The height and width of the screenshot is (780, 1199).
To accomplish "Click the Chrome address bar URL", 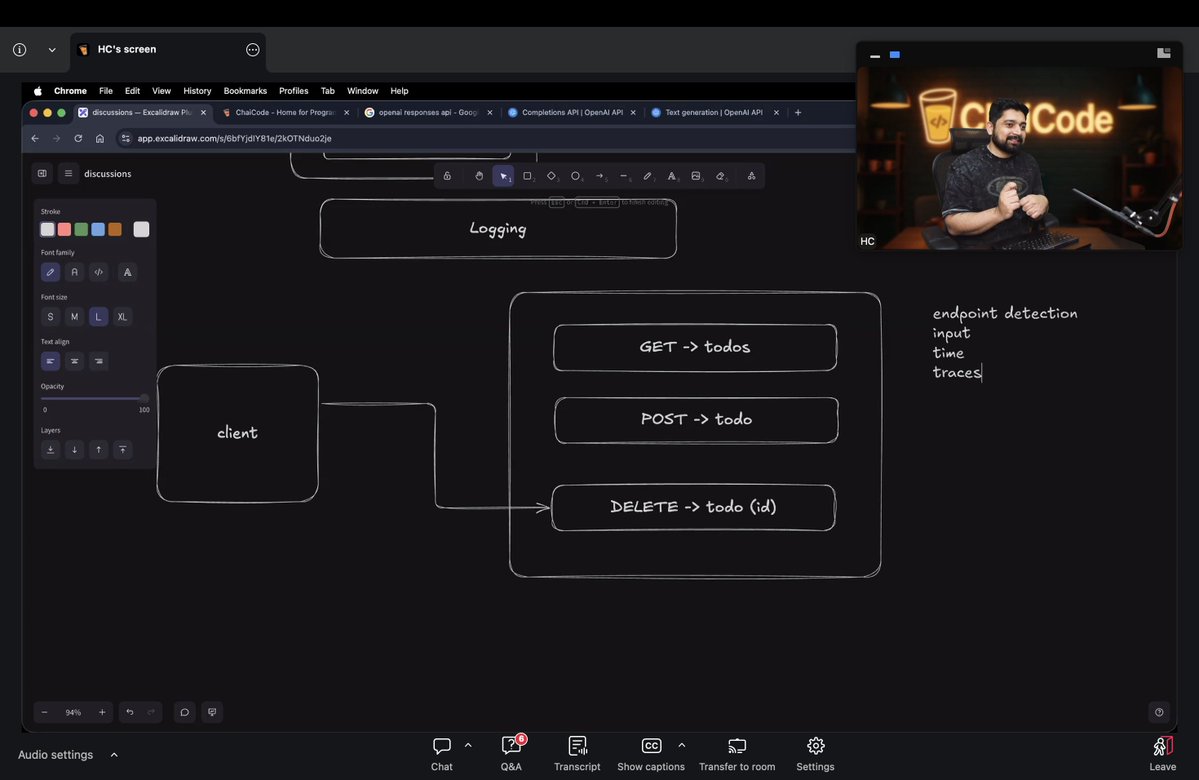I will pos(234,138).
